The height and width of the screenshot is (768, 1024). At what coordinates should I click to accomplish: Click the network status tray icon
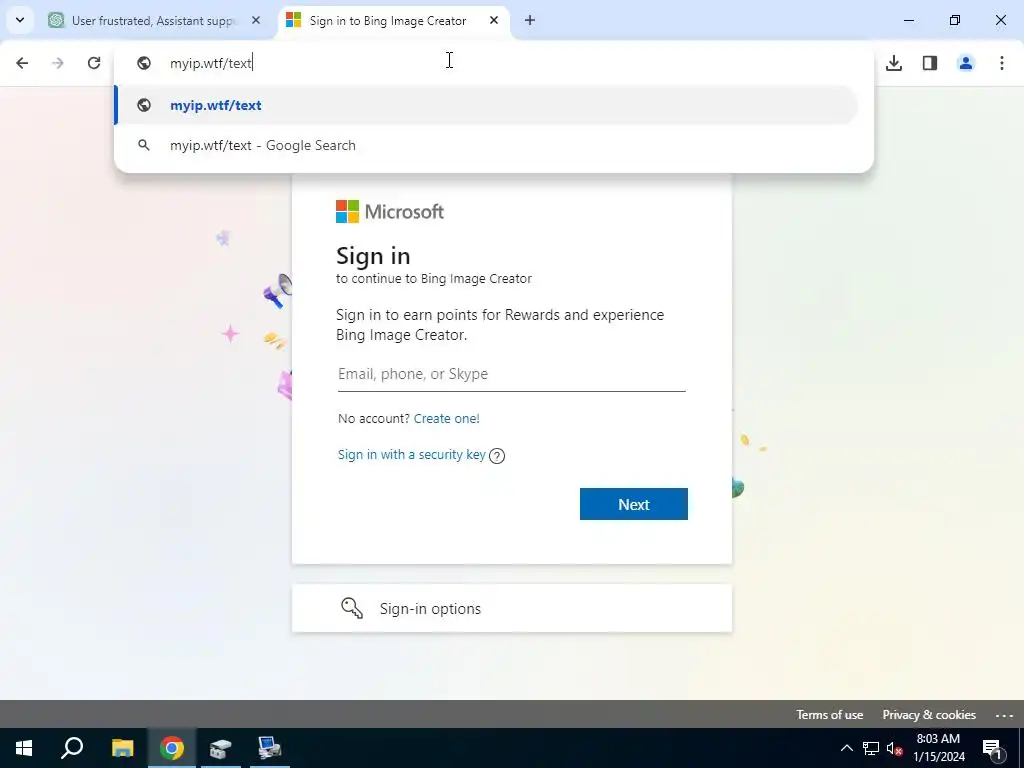pyautogui.click(x=871, y=748)
